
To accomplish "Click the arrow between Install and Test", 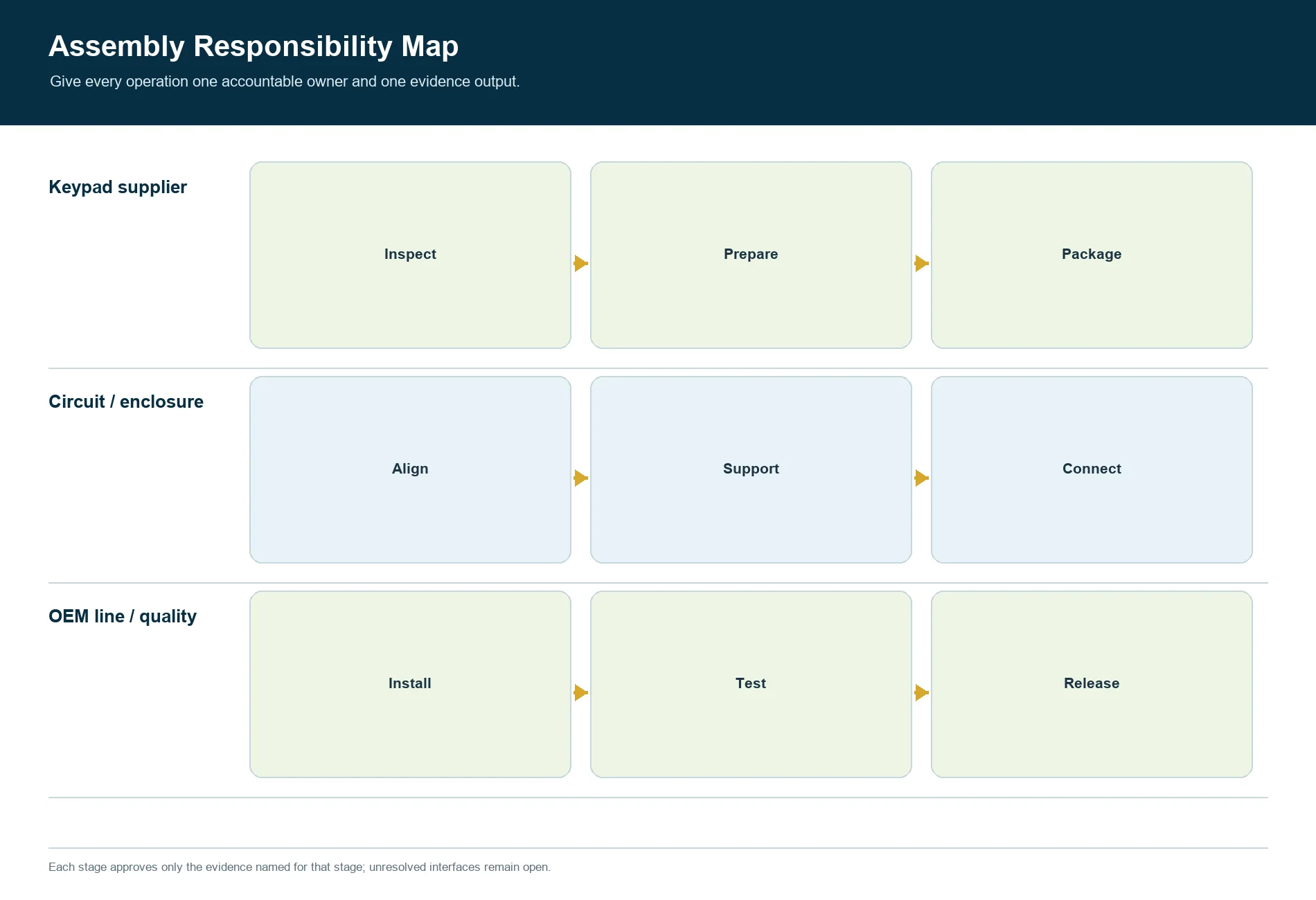I will [580, 693].
